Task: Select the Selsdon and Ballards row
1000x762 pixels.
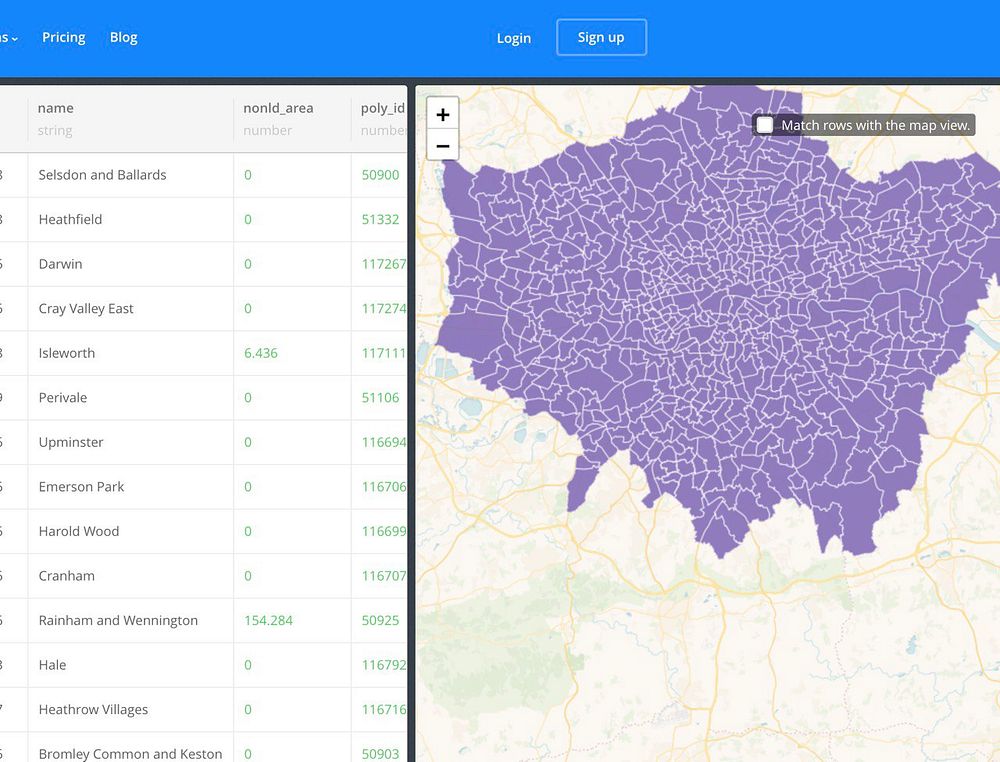Action: (x=203, y=175)
